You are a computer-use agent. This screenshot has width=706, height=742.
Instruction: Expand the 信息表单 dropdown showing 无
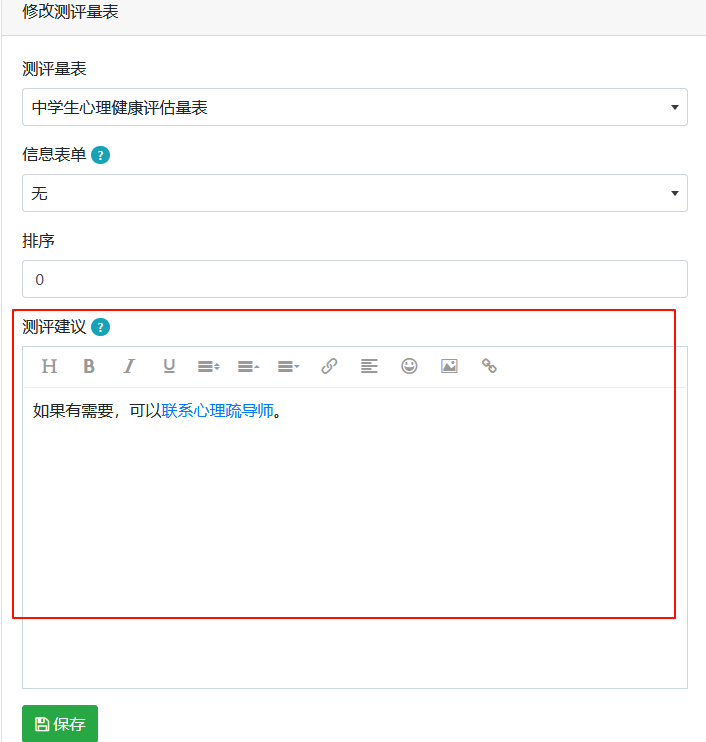click(355, 193)
